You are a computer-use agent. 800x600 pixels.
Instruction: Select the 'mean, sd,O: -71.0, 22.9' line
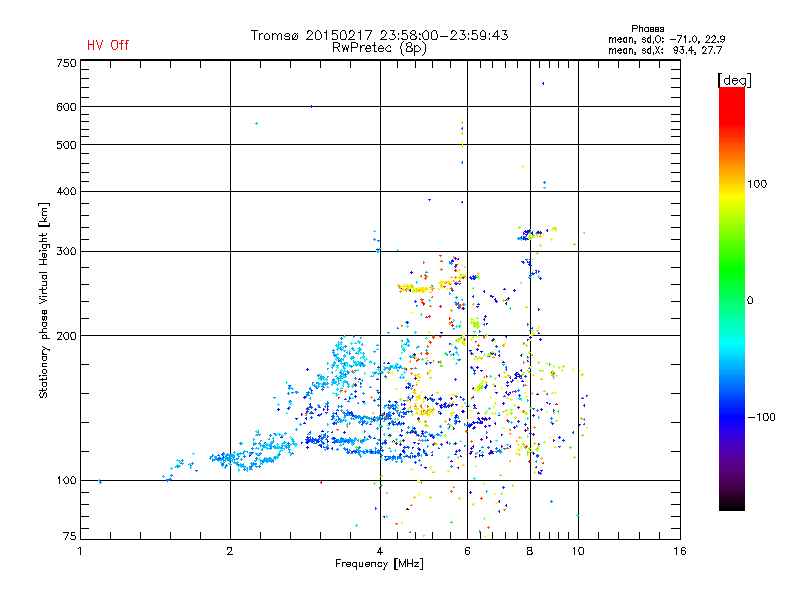666,39
